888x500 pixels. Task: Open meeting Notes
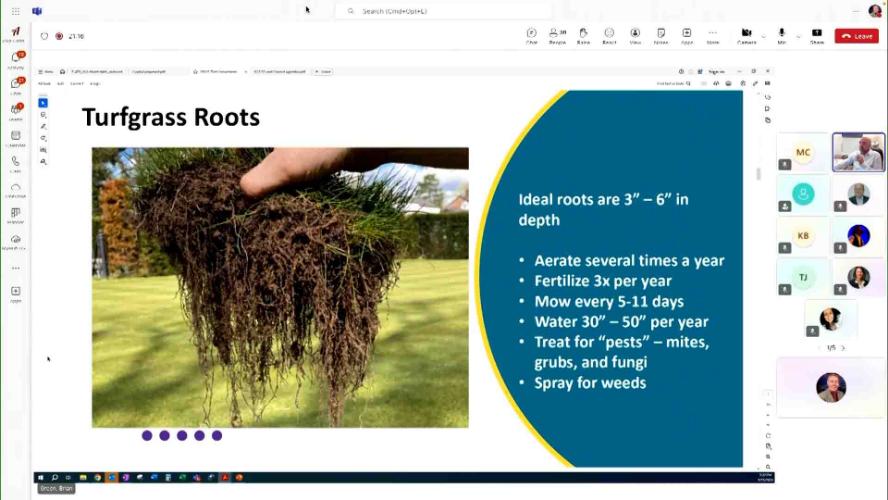pyautogui.click(x=661, y=35)
